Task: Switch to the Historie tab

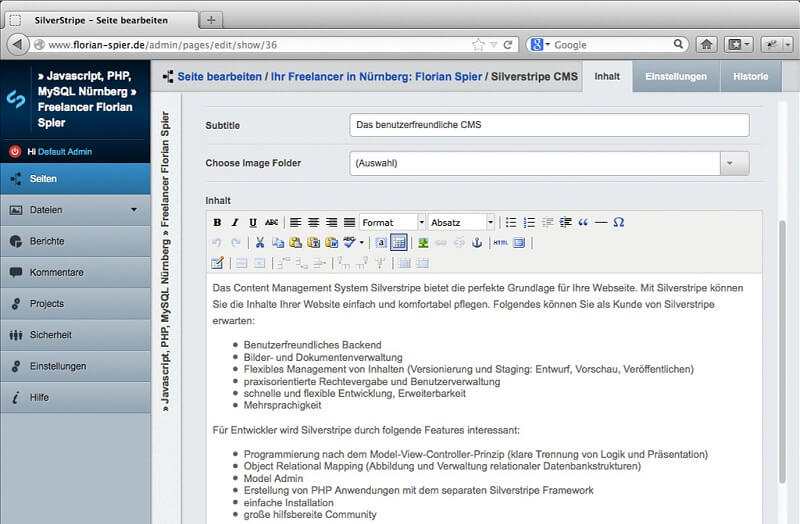Action: (751, 77)
